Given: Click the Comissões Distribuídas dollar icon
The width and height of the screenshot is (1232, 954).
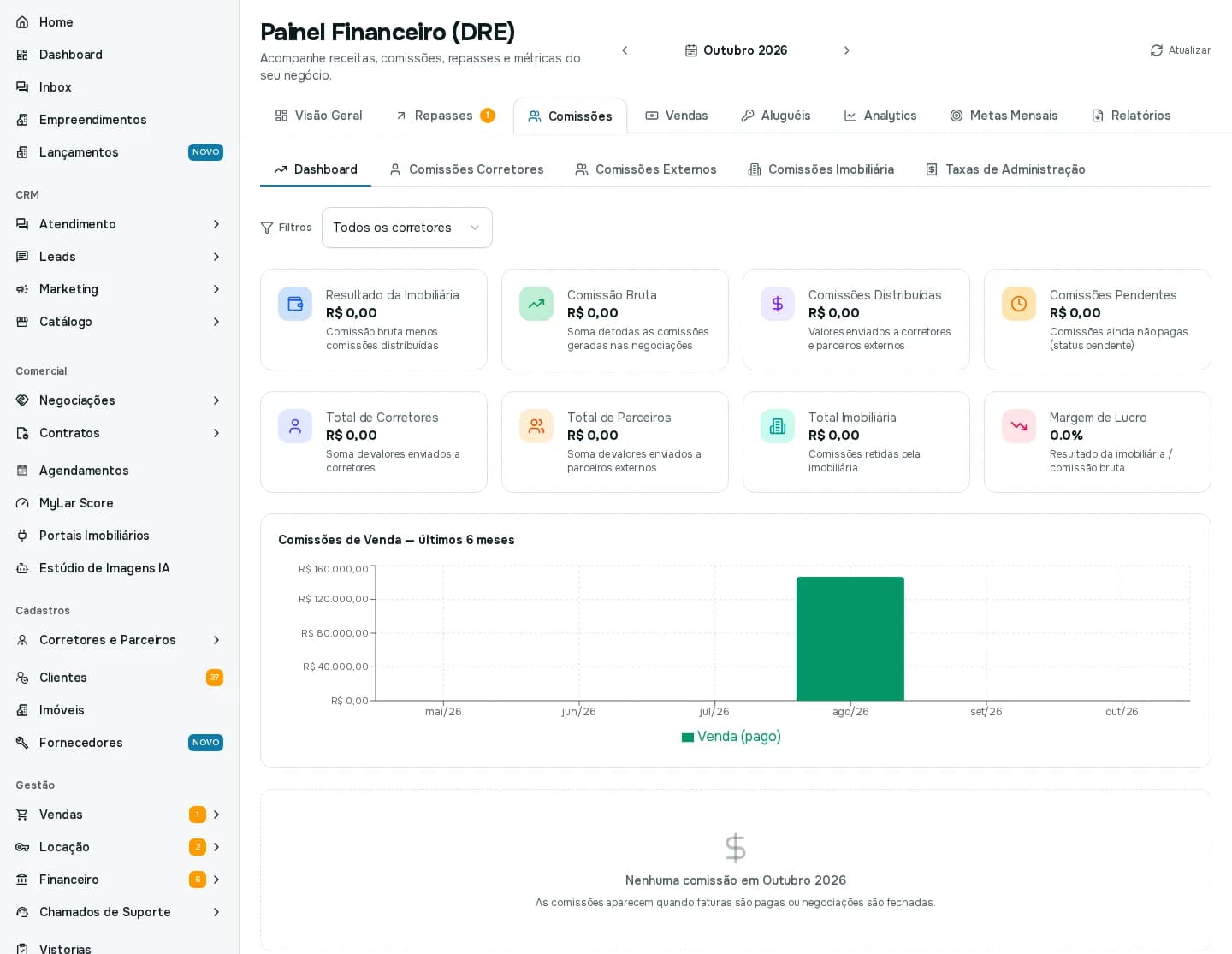Looking at the screenshot, I should click(778, 304).
